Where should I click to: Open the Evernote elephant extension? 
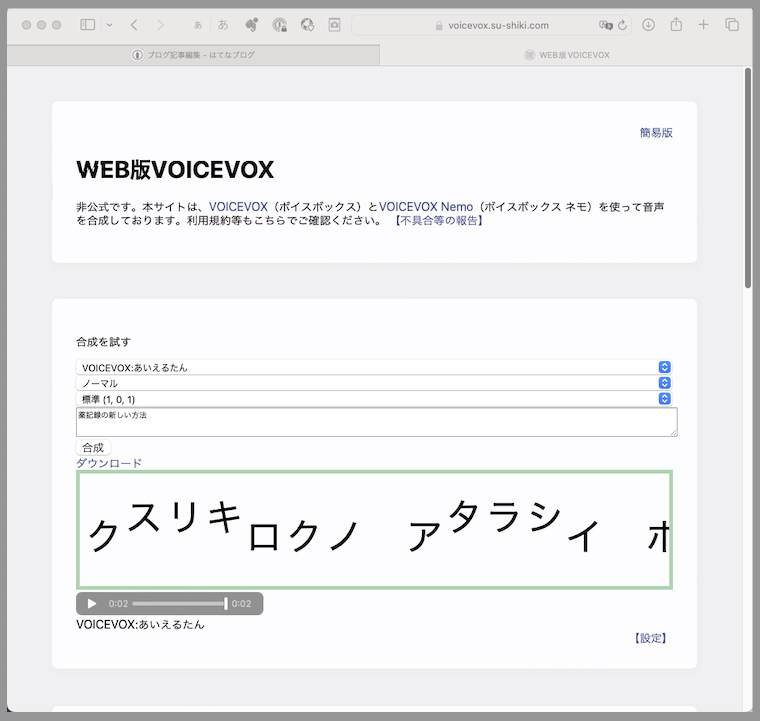point(252,25)
